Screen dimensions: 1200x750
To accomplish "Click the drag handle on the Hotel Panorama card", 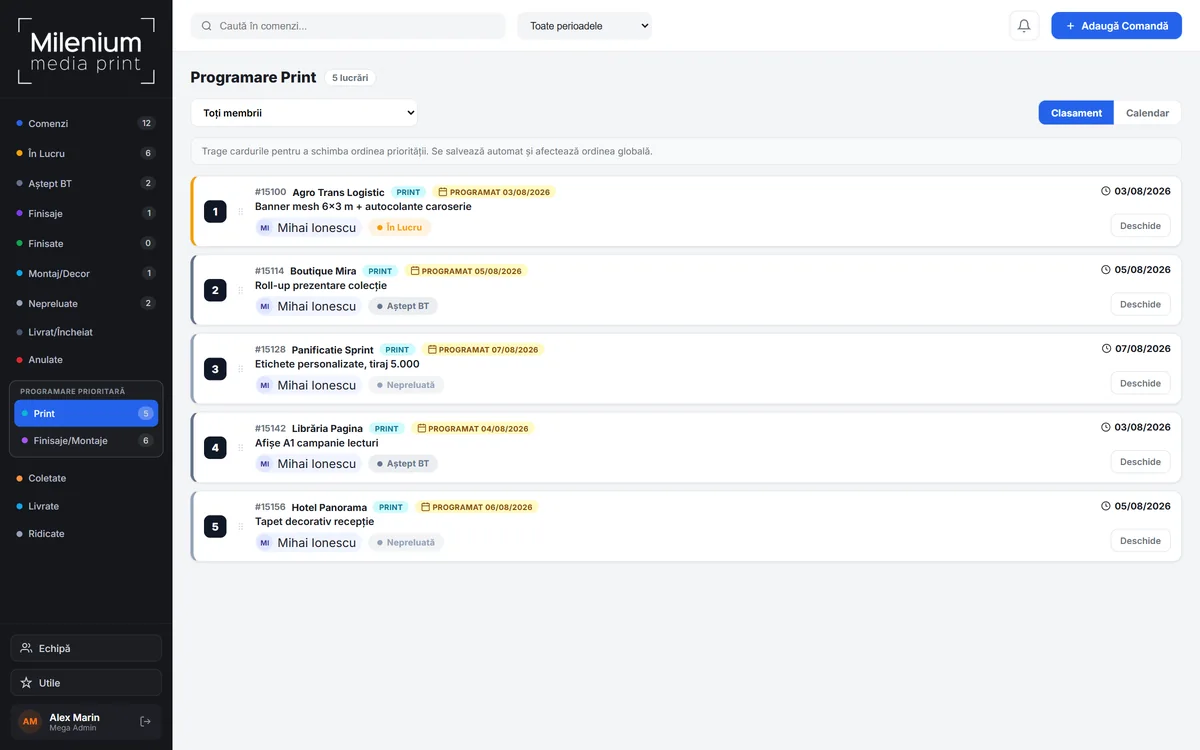I will pyautogui.click(x=240, y=526).
